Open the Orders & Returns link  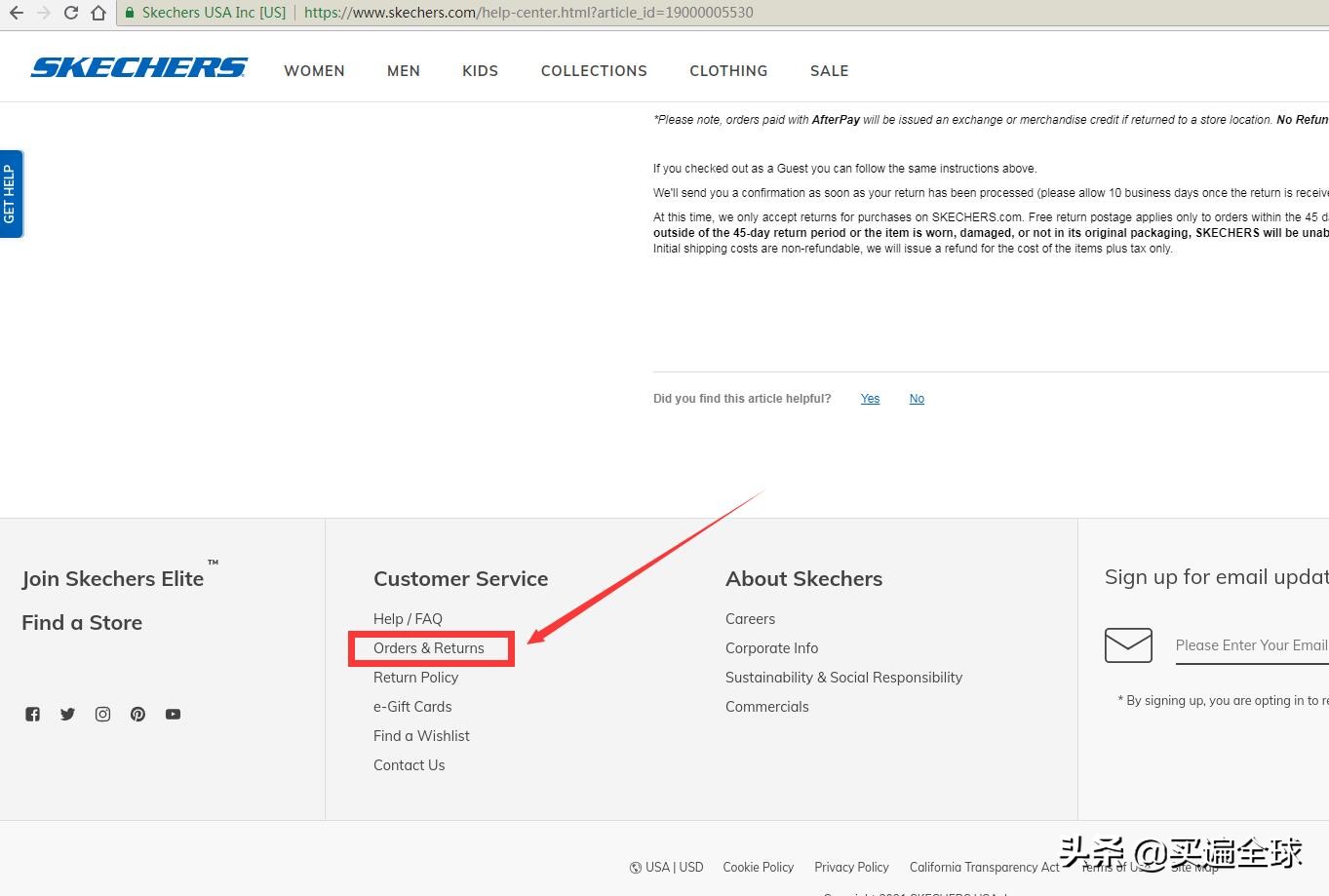click(x=429, y=648)
